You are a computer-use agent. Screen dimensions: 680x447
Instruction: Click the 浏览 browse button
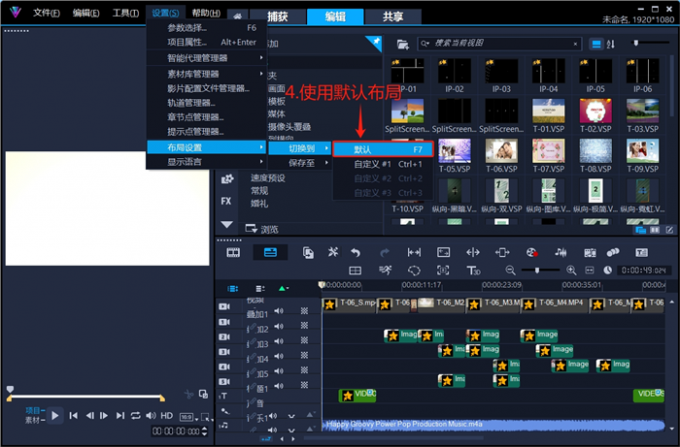click(x=262, y=229)
